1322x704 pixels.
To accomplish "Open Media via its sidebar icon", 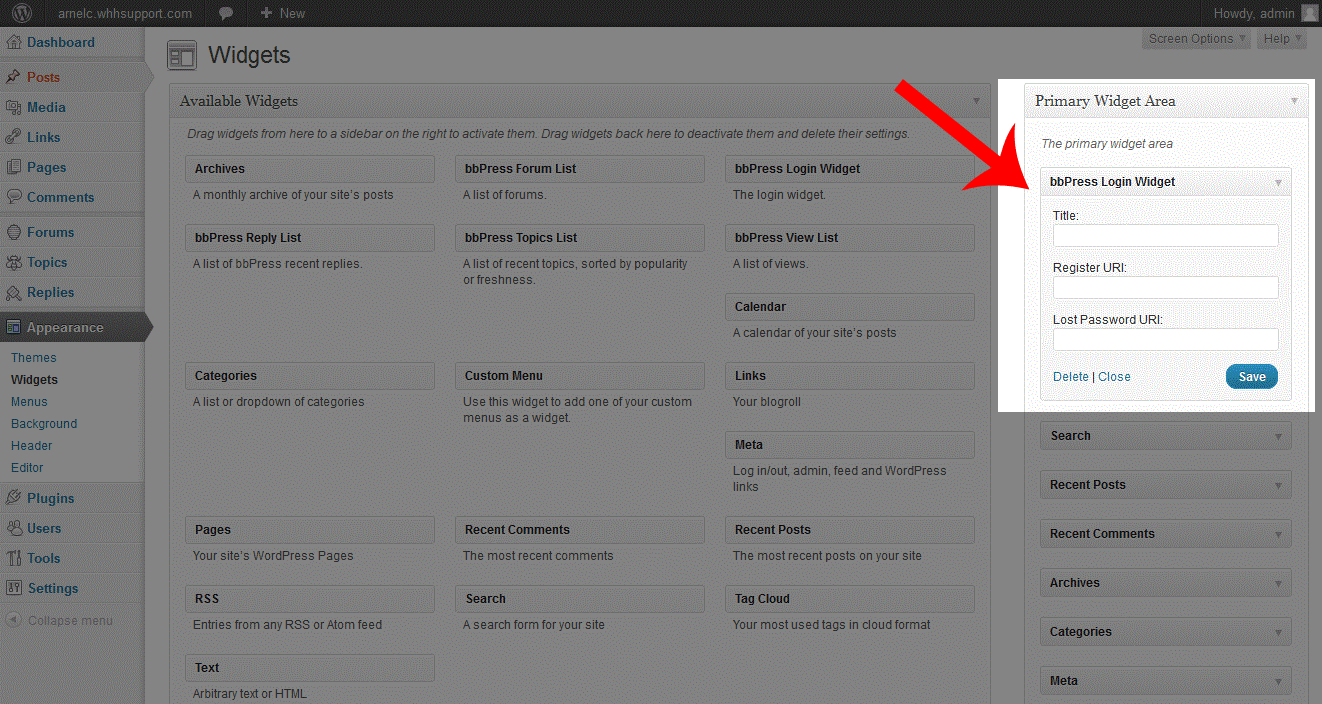I will [x=14, y=107].
